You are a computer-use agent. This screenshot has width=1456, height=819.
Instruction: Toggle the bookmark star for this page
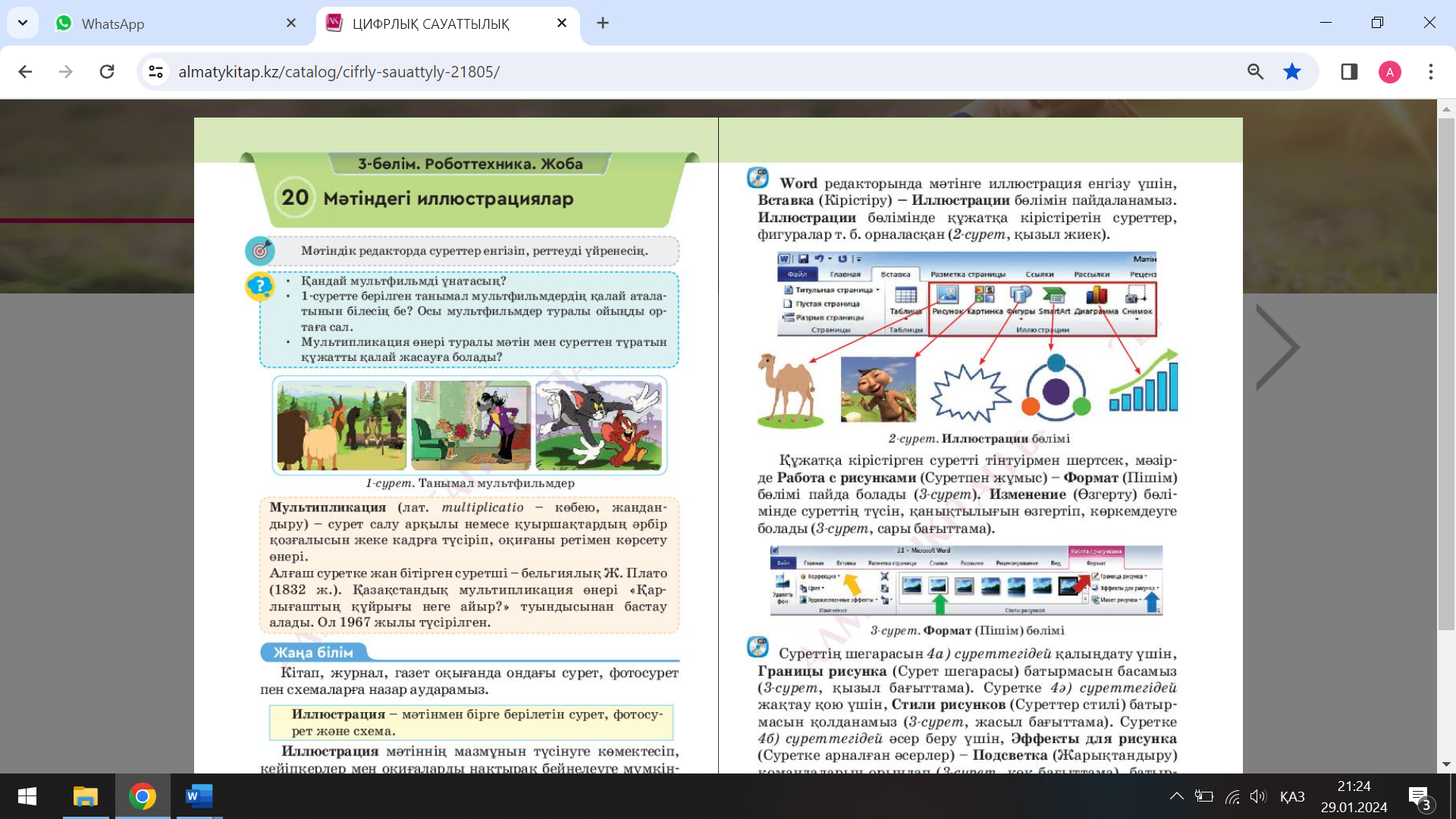coord(1292,71)
